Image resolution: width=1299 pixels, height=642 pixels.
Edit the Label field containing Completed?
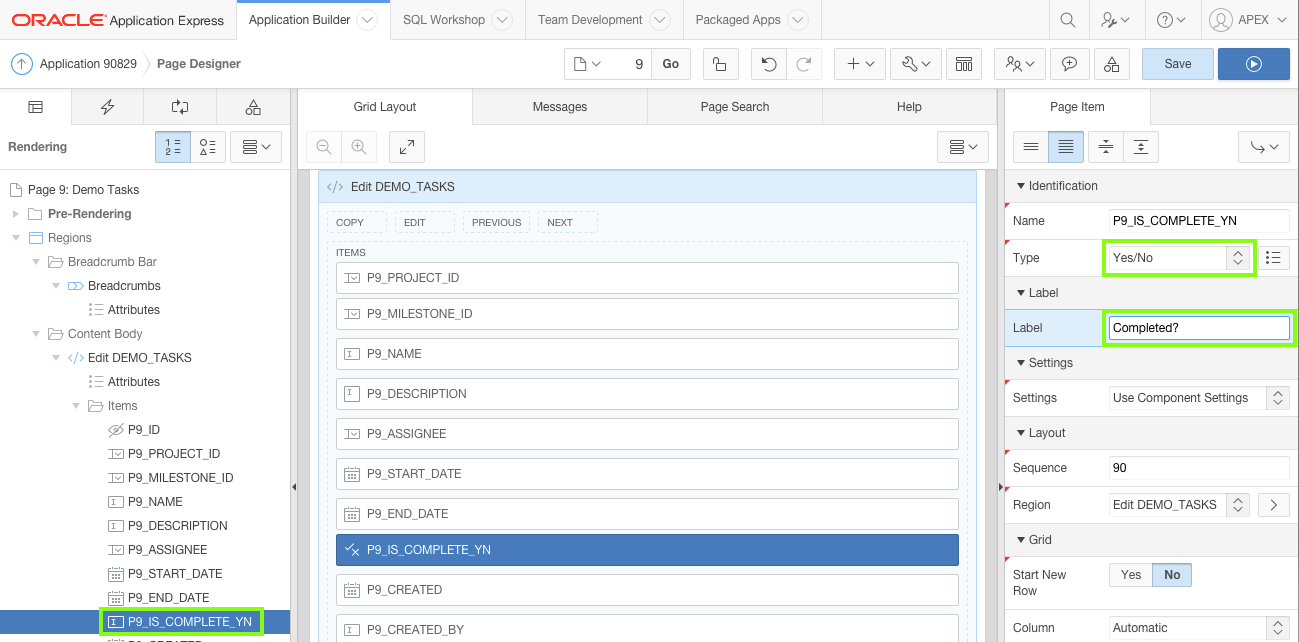[x=1198, y=327]
